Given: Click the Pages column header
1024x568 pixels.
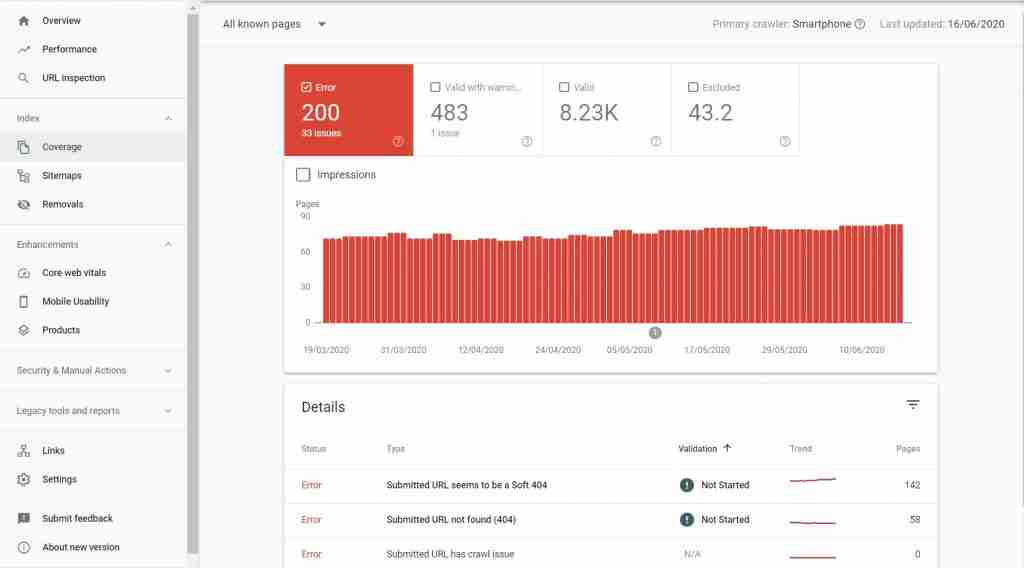Looking at the screenshot, I should (908, 449).
